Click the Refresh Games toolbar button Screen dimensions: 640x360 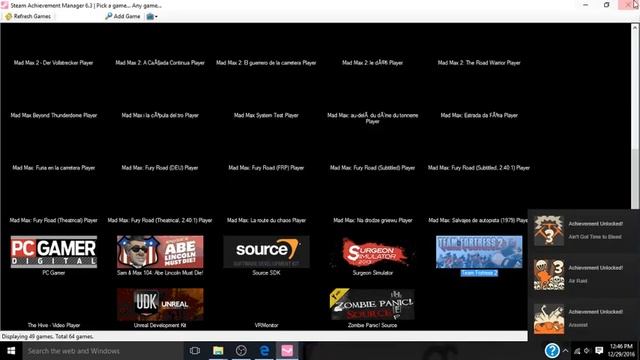pos(28,16)
